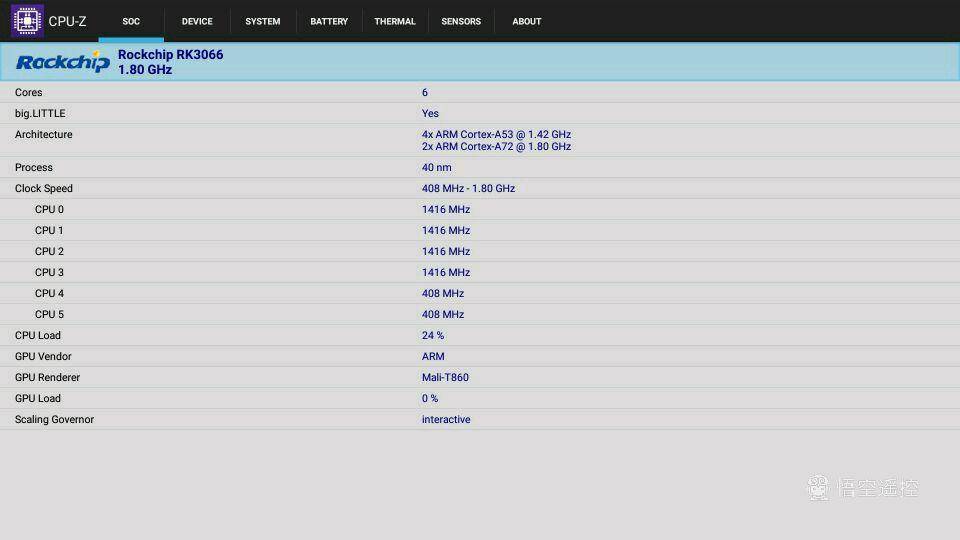The image size is (960, 540).
Task: Select the Process label
Action: [34, 167]
